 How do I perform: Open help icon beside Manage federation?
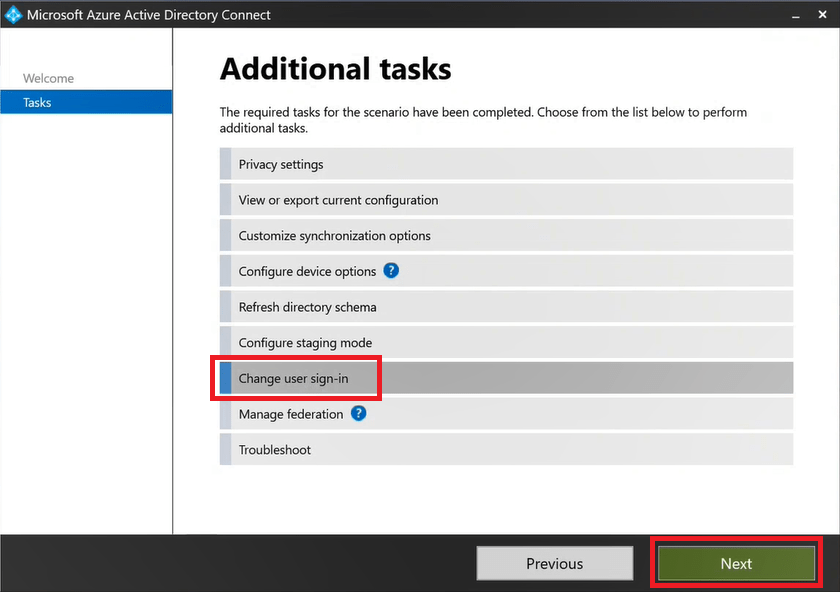point(358,413)
